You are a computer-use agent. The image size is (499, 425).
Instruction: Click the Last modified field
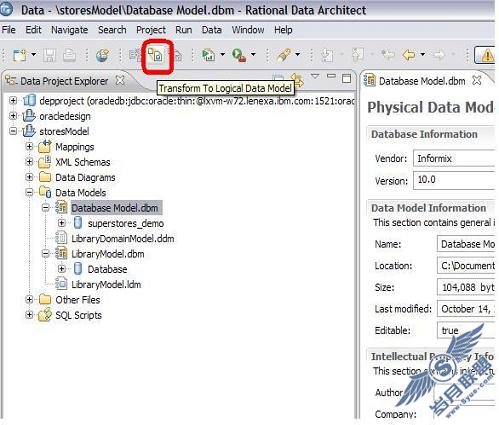point(466,309)
